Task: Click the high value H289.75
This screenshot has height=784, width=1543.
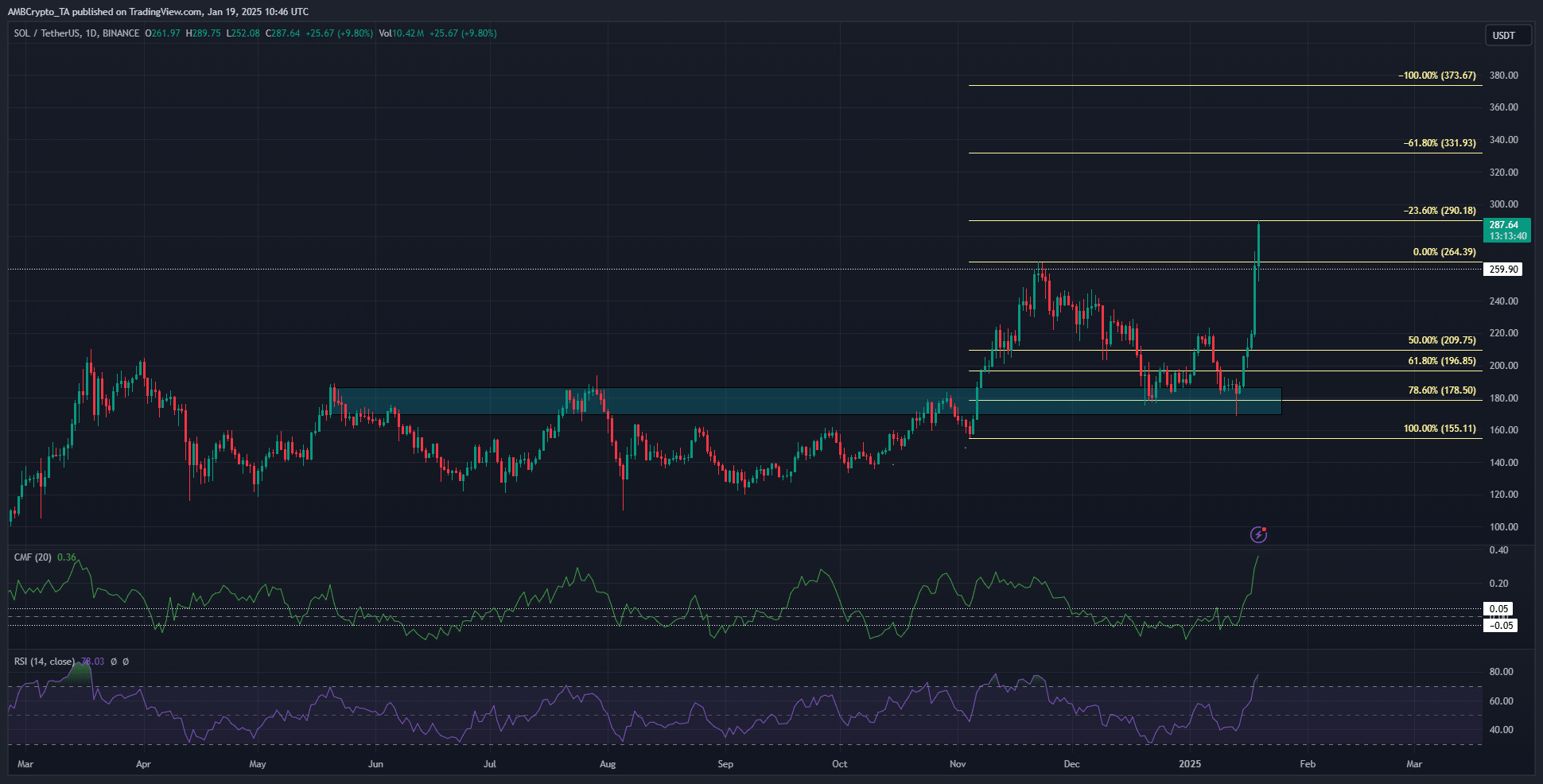Action: [x=204, y=33]
